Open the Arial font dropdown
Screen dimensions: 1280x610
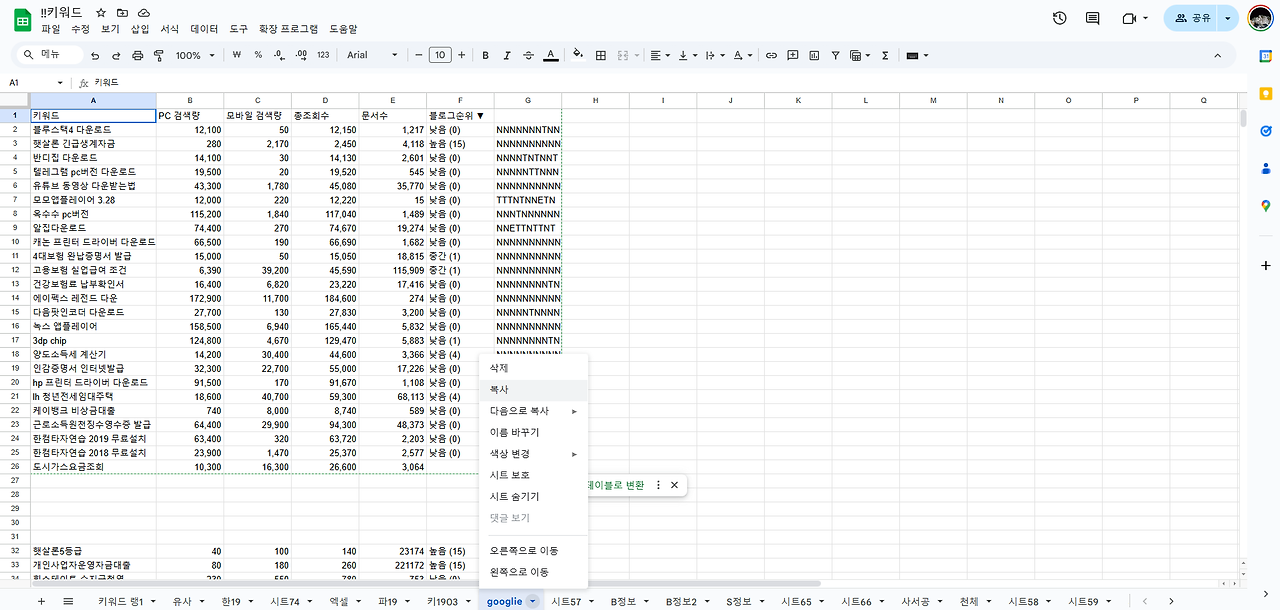click(x=372, y=55)
